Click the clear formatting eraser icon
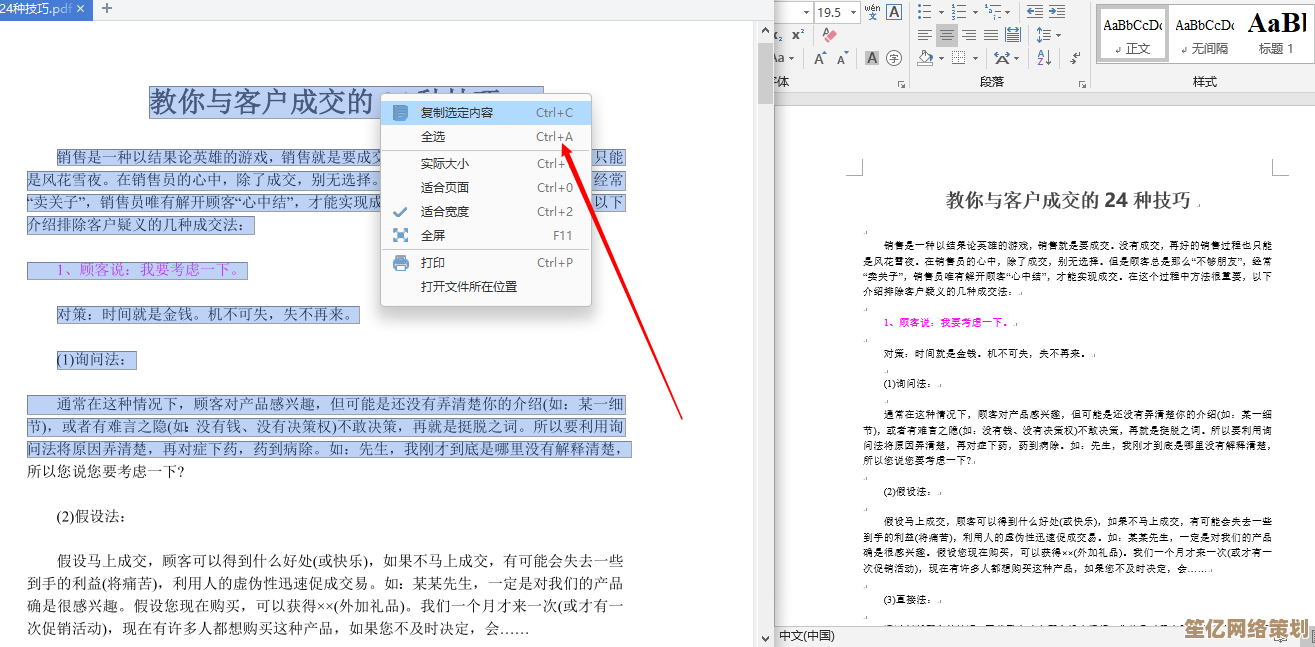Image resolution: width=1315 pixels, height=647 pixels. point(828,35)
